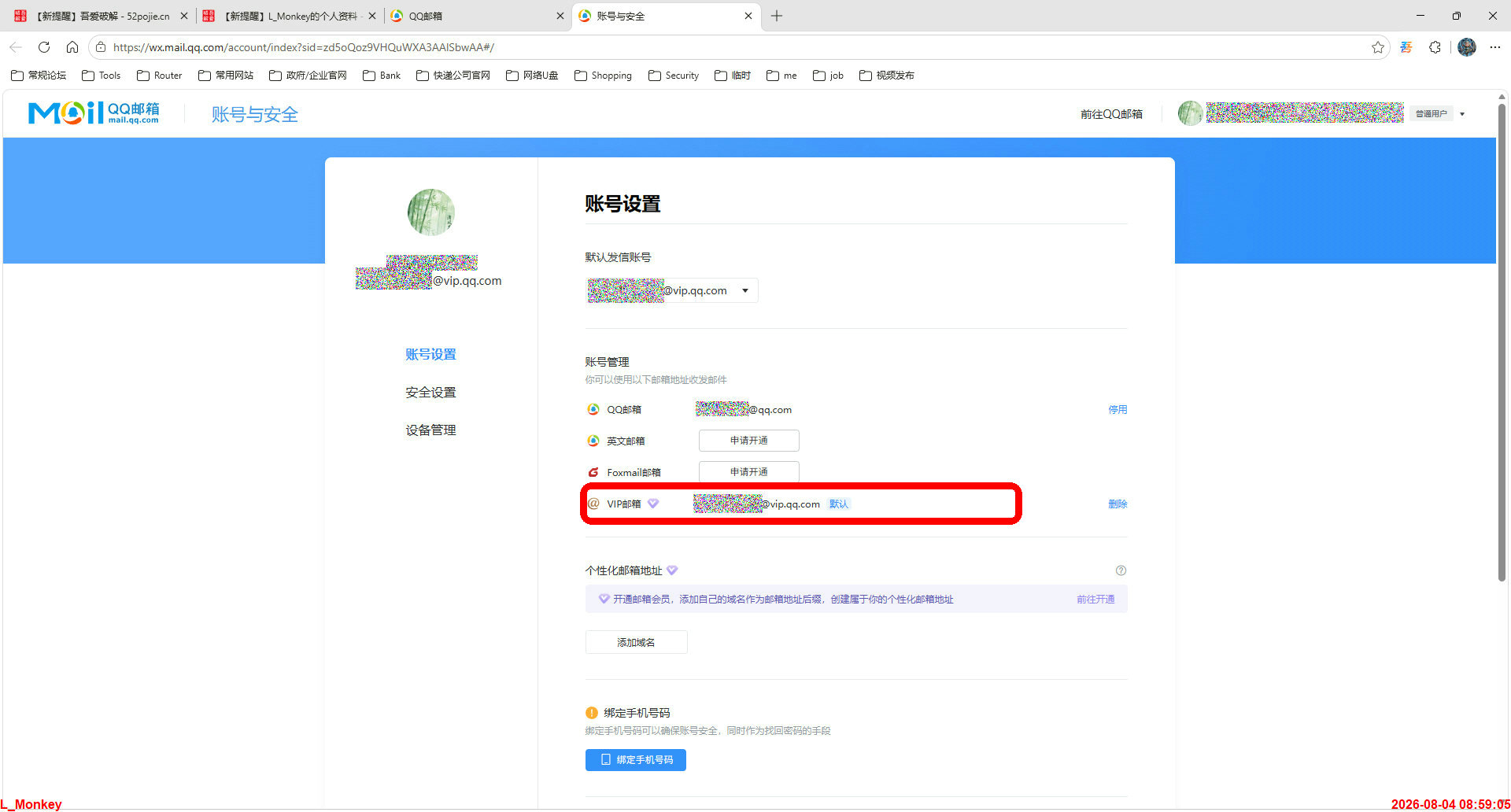Open the 临时 bookmarks folder
The height and width of the screenshot is (812, 1511).
(x=733, y=76)
